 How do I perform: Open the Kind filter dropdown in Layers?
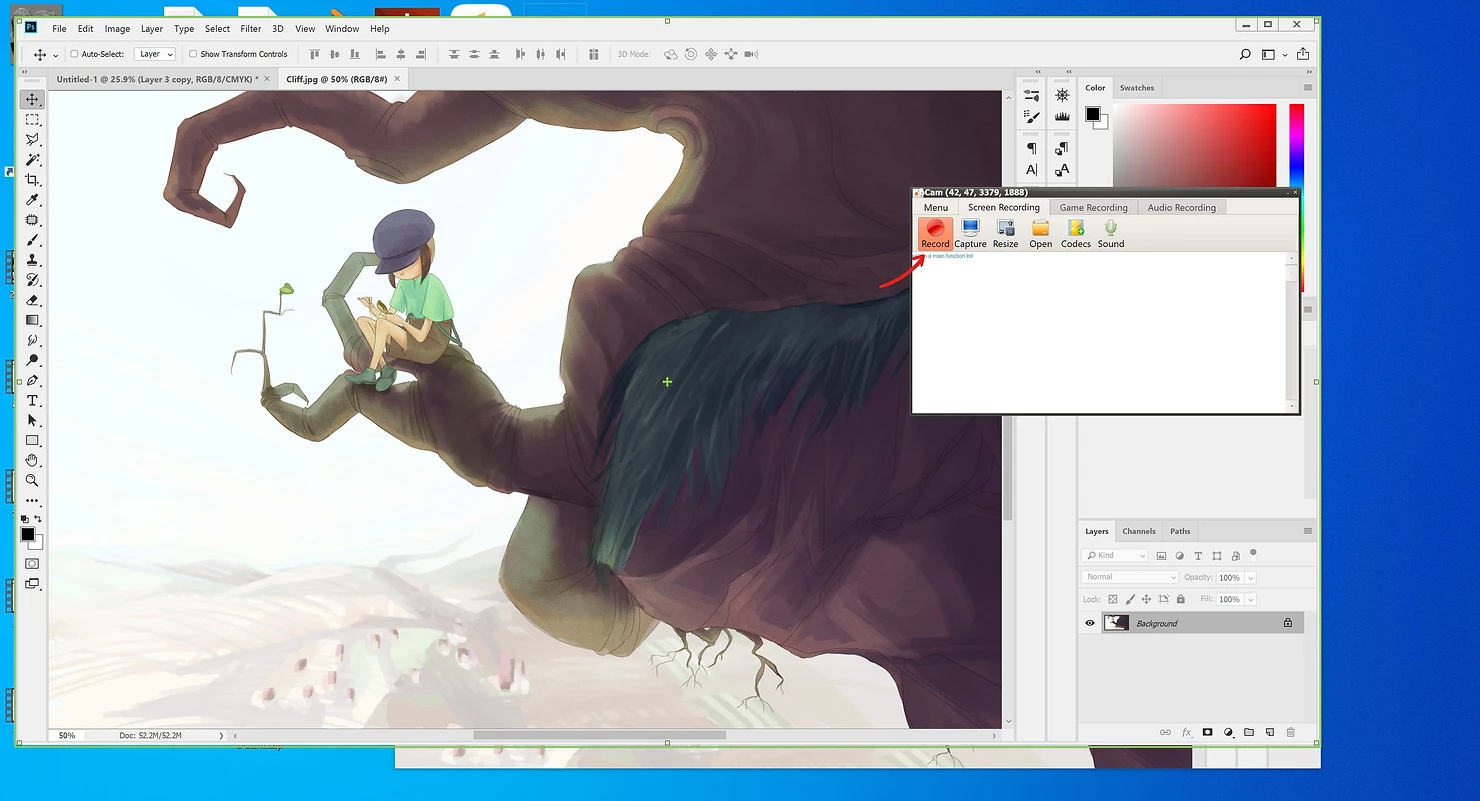(x=1116, y=555)
